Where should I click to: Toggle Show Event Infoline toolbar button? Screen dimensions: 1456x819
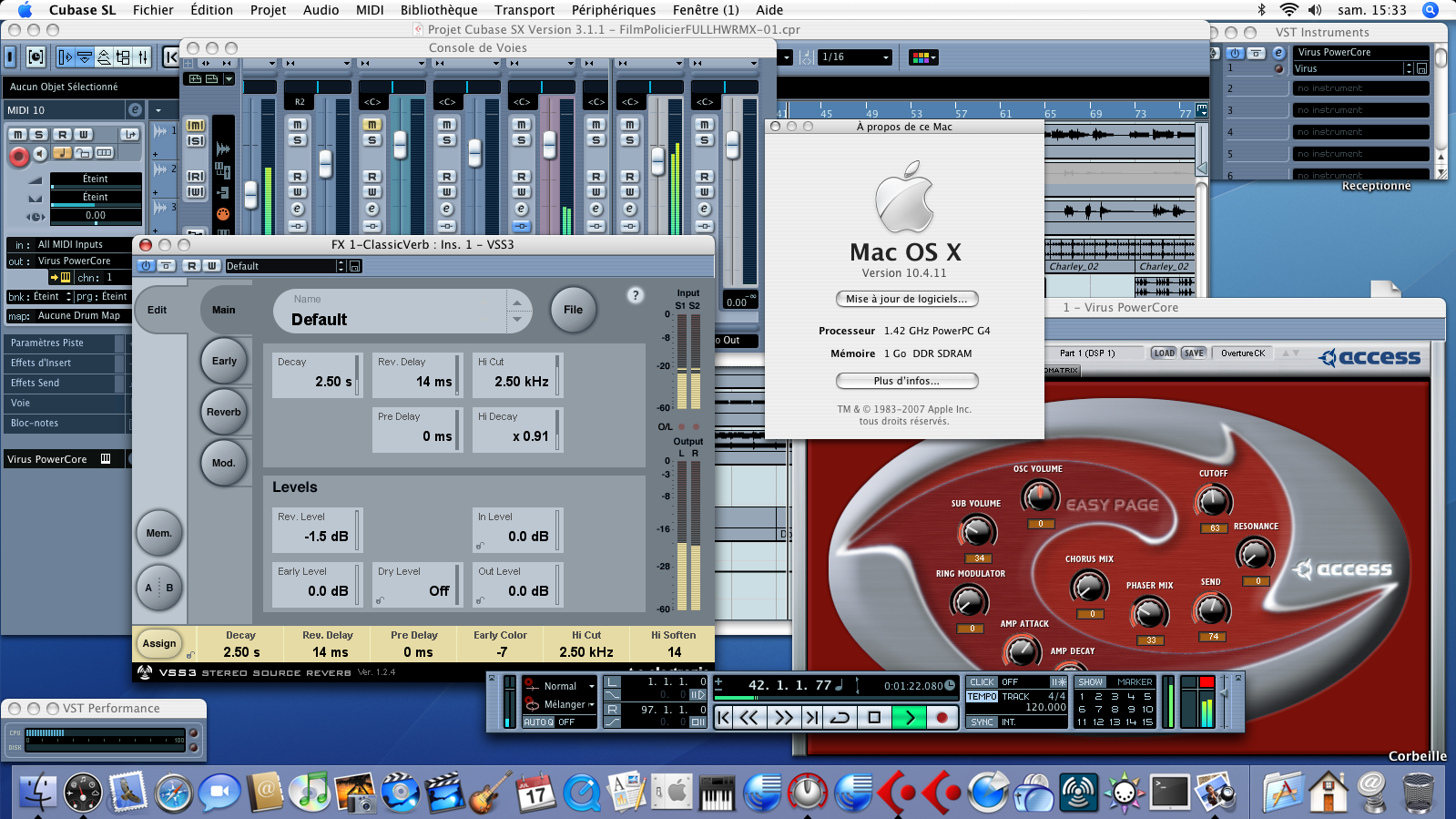pyautogui.click(x=85, y=57)
